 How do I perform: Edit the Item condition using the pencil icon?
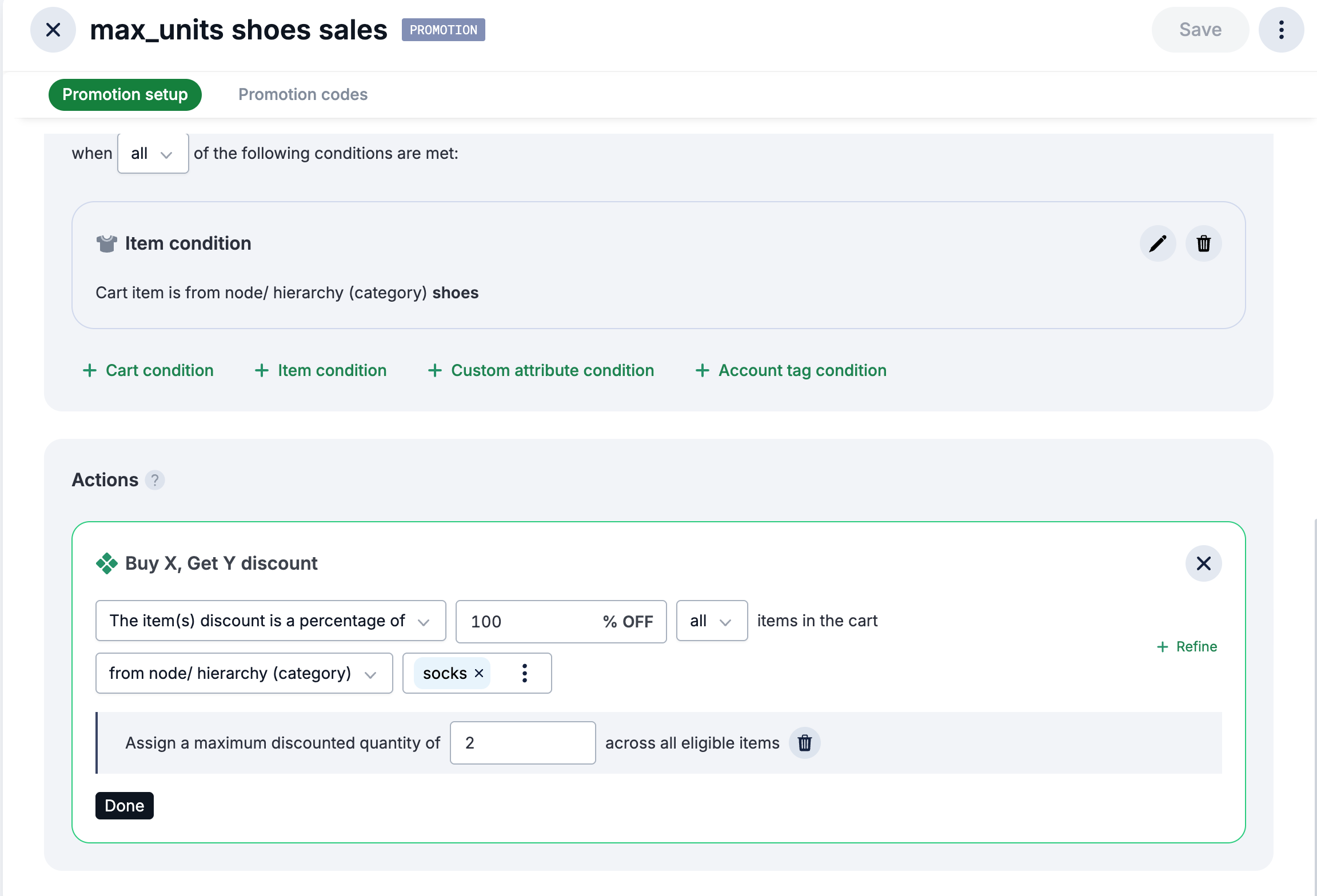click(x=1158, y=243)
